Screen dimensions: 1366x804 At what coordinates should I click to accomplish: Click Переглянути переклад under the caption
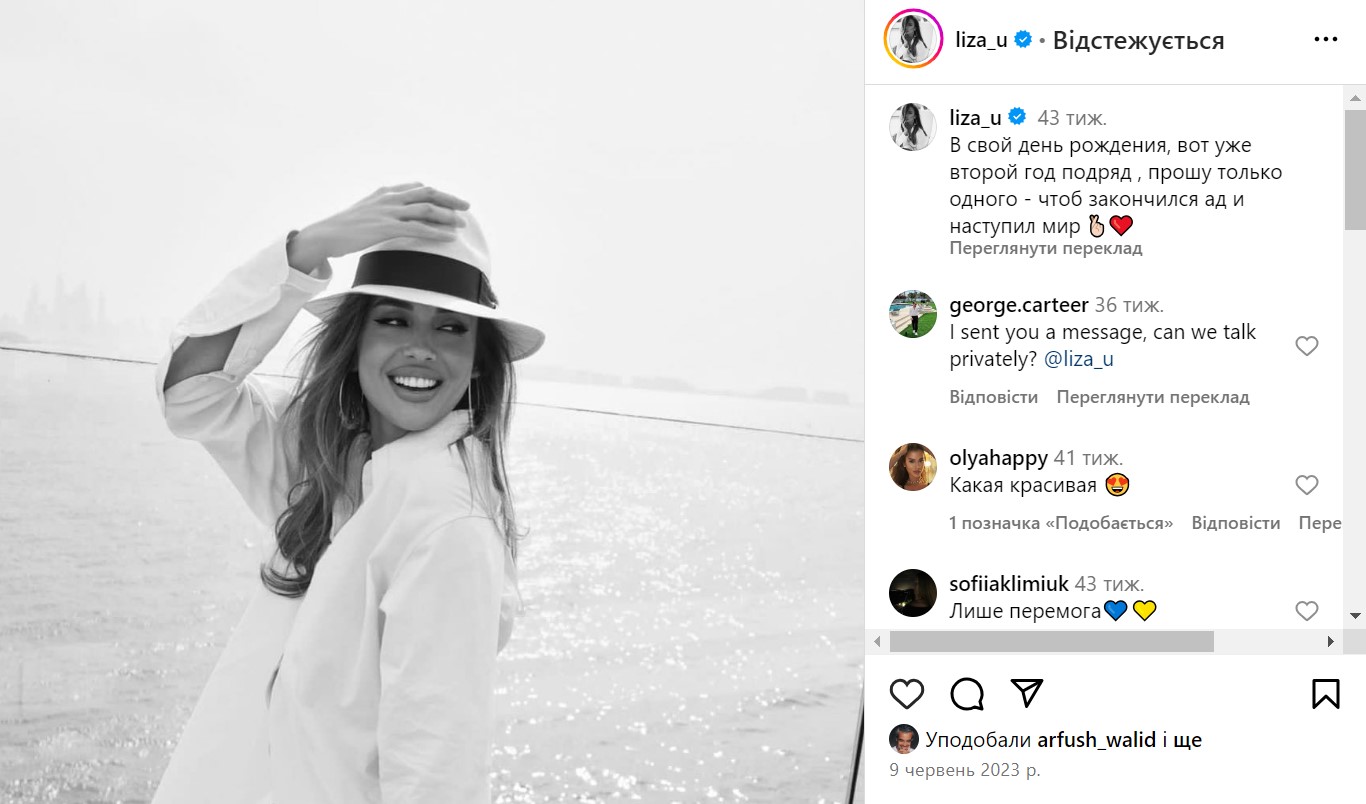click(x=1046, y=248)
